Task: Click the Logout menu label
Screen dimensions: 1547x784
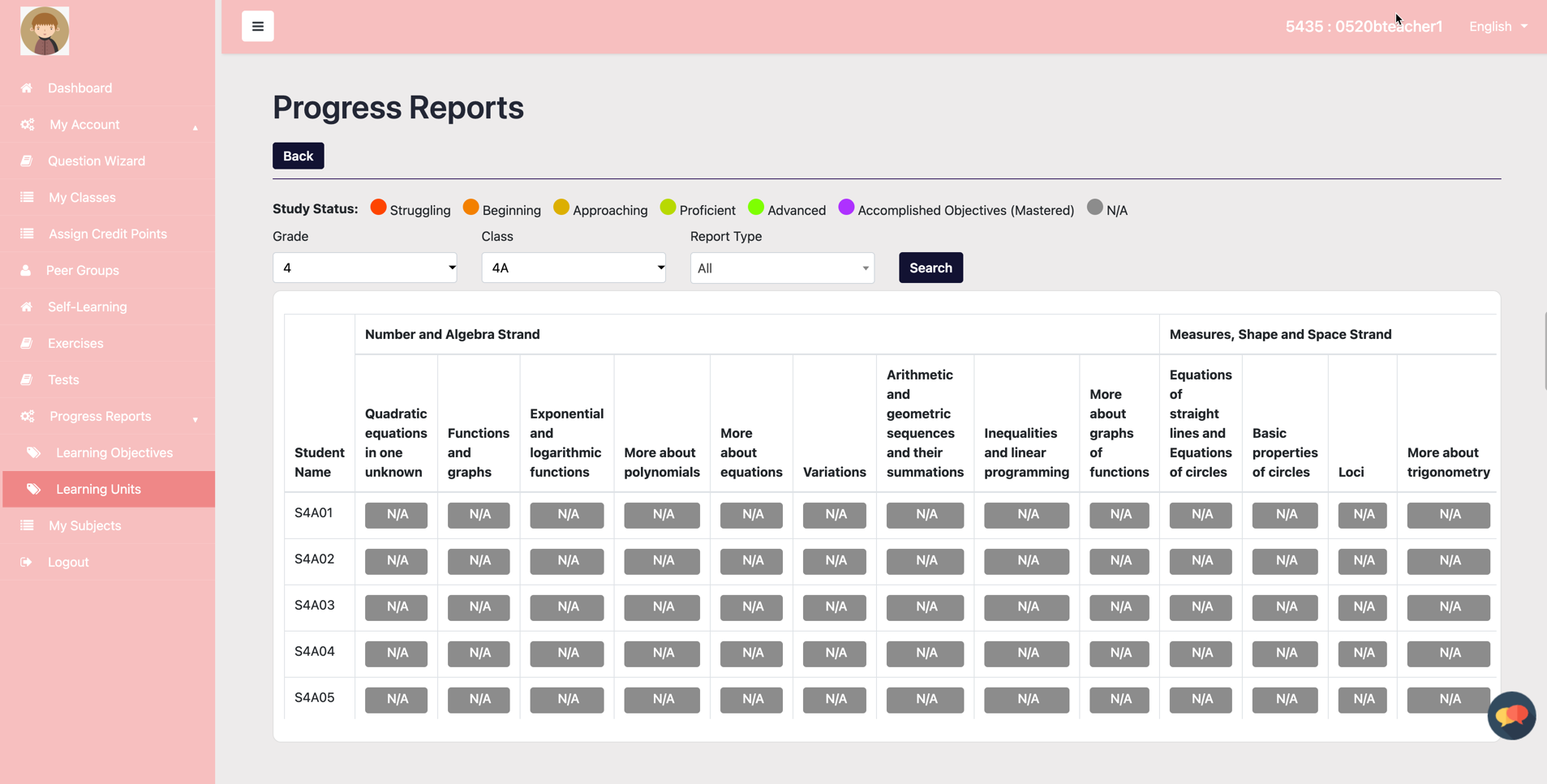Action: 68,562
